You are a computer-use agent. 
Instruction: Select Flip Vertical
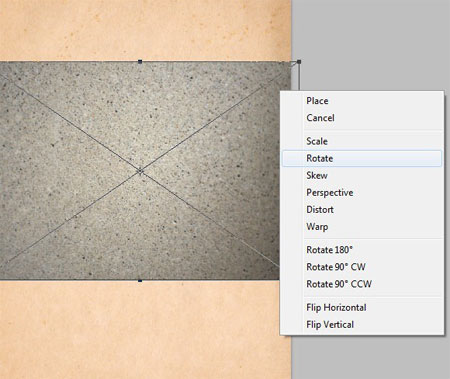362,324
